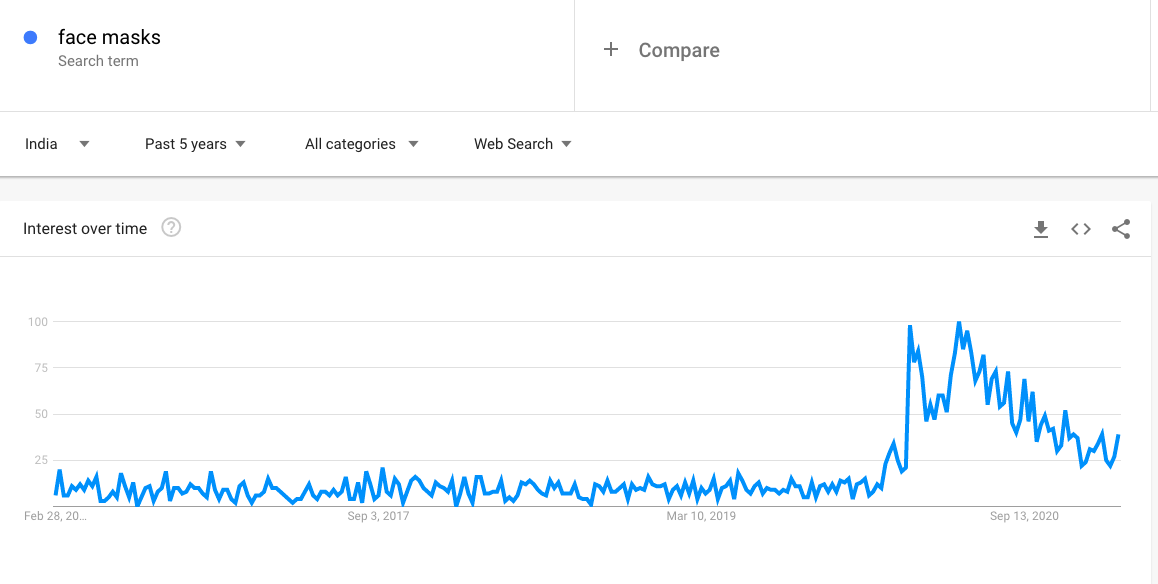Click the Feb 28 start date label
Image resolution: width=1158 pixels, height=584 pixels.
click(x=55, y=516)
